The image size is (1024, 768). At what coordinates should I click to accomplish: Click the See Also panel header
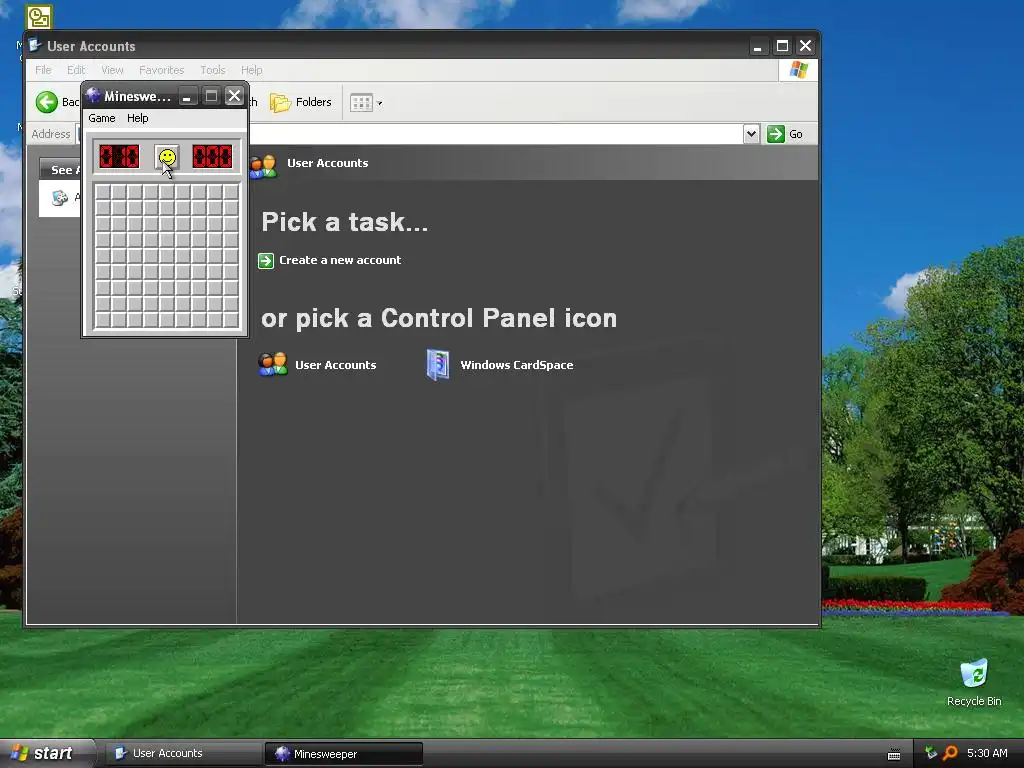point(59,170)
